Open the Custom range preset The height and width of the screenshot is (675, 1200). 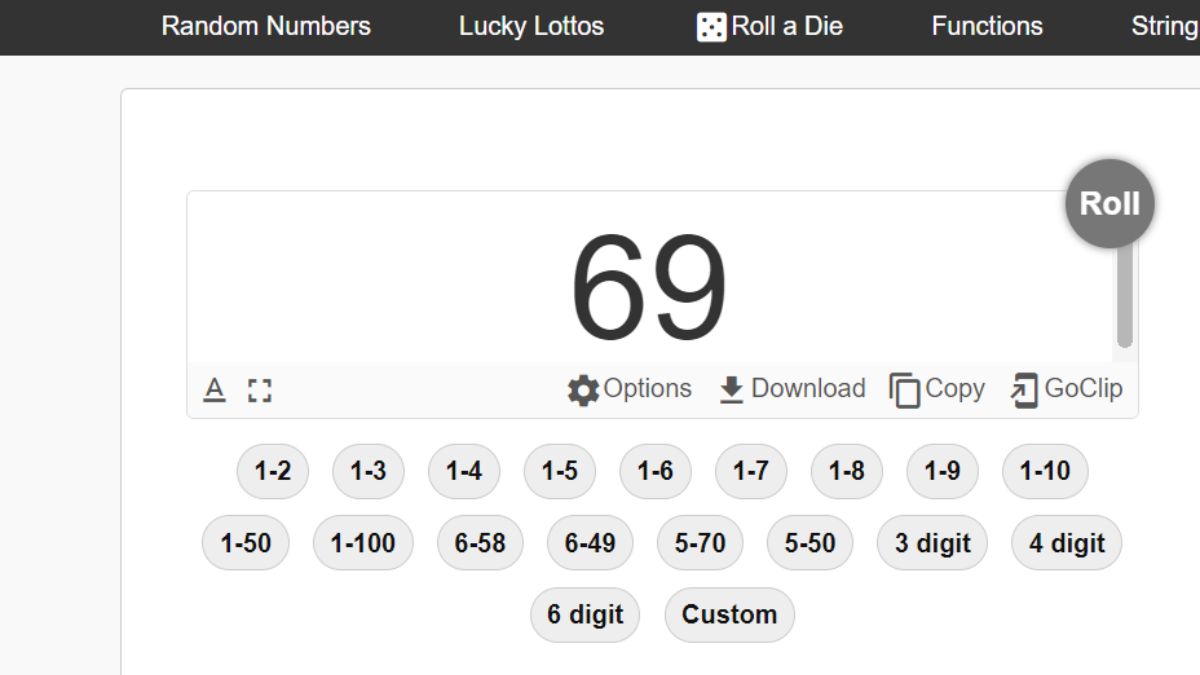(x=729, y=615)
